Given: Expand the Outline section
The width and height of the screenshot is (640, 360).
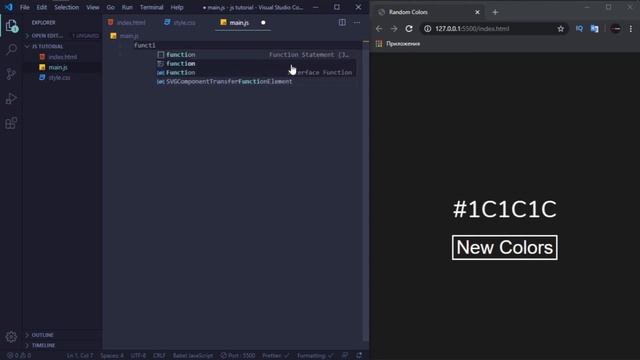Looking at the screenshot, I should point(62,335).
